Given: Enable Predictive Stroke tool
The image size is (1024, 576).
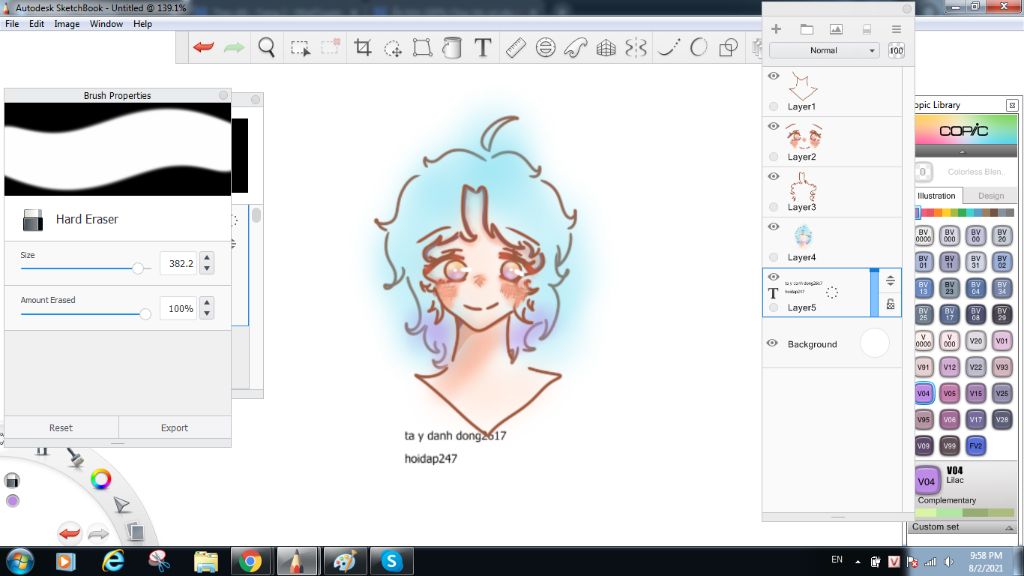Looking at the screenshot, I should coord(698,47).
